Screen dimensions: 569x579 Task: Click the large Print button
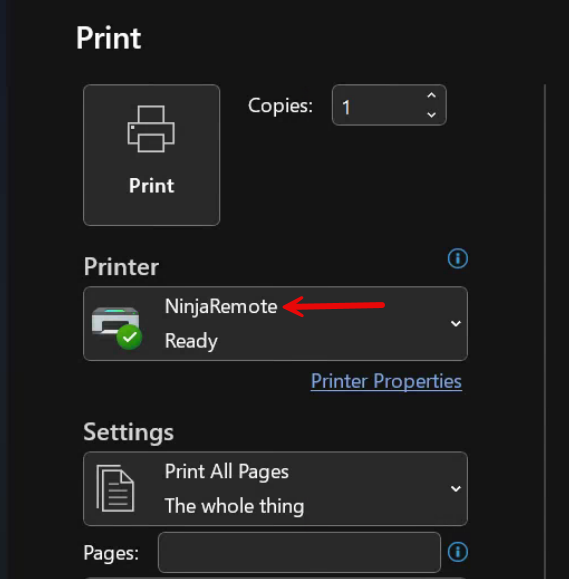[x=151, y=155]
